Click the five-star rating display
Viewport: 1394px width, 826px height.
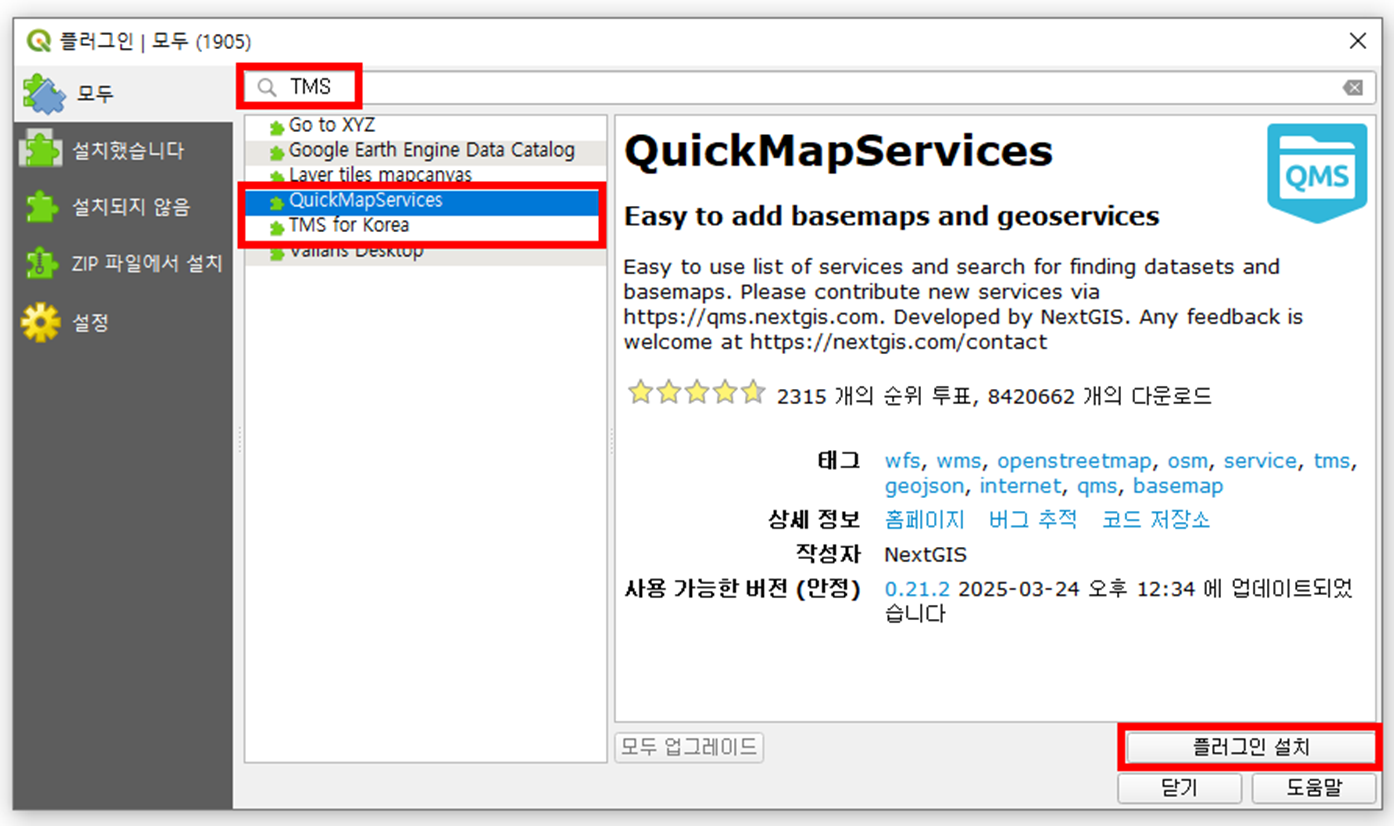coord(696,393)
